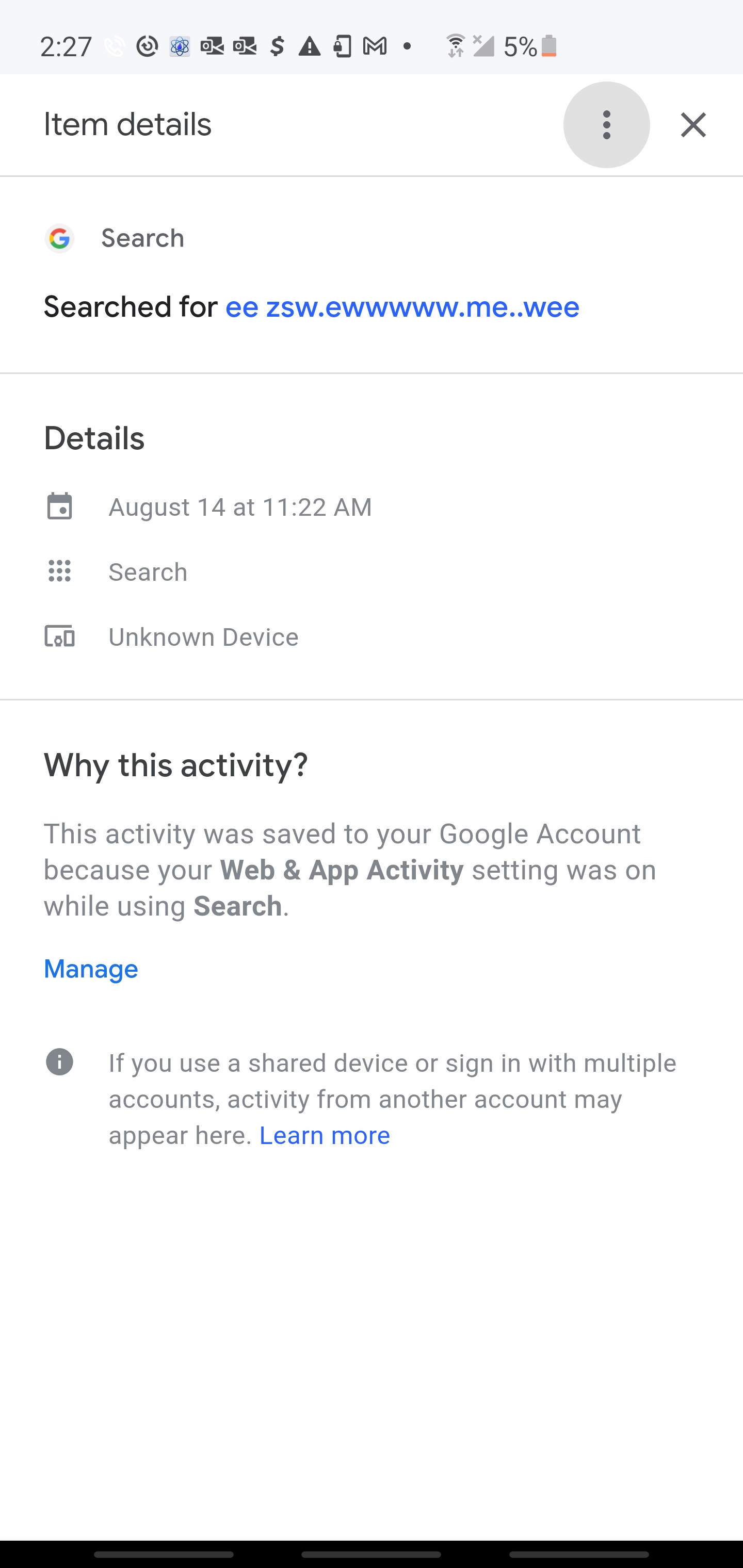Tap the 'Item details' header title
The height and width of the screenshot is (1568, 743).
coord(127,125)
